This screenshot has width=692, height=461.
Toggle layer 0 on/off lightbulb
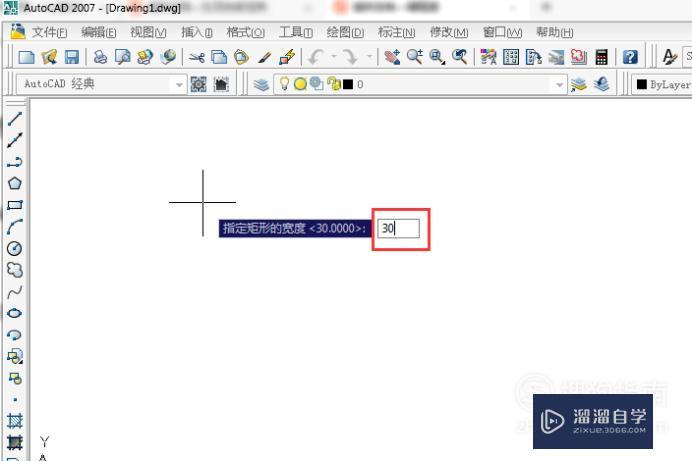pos(285,84)
